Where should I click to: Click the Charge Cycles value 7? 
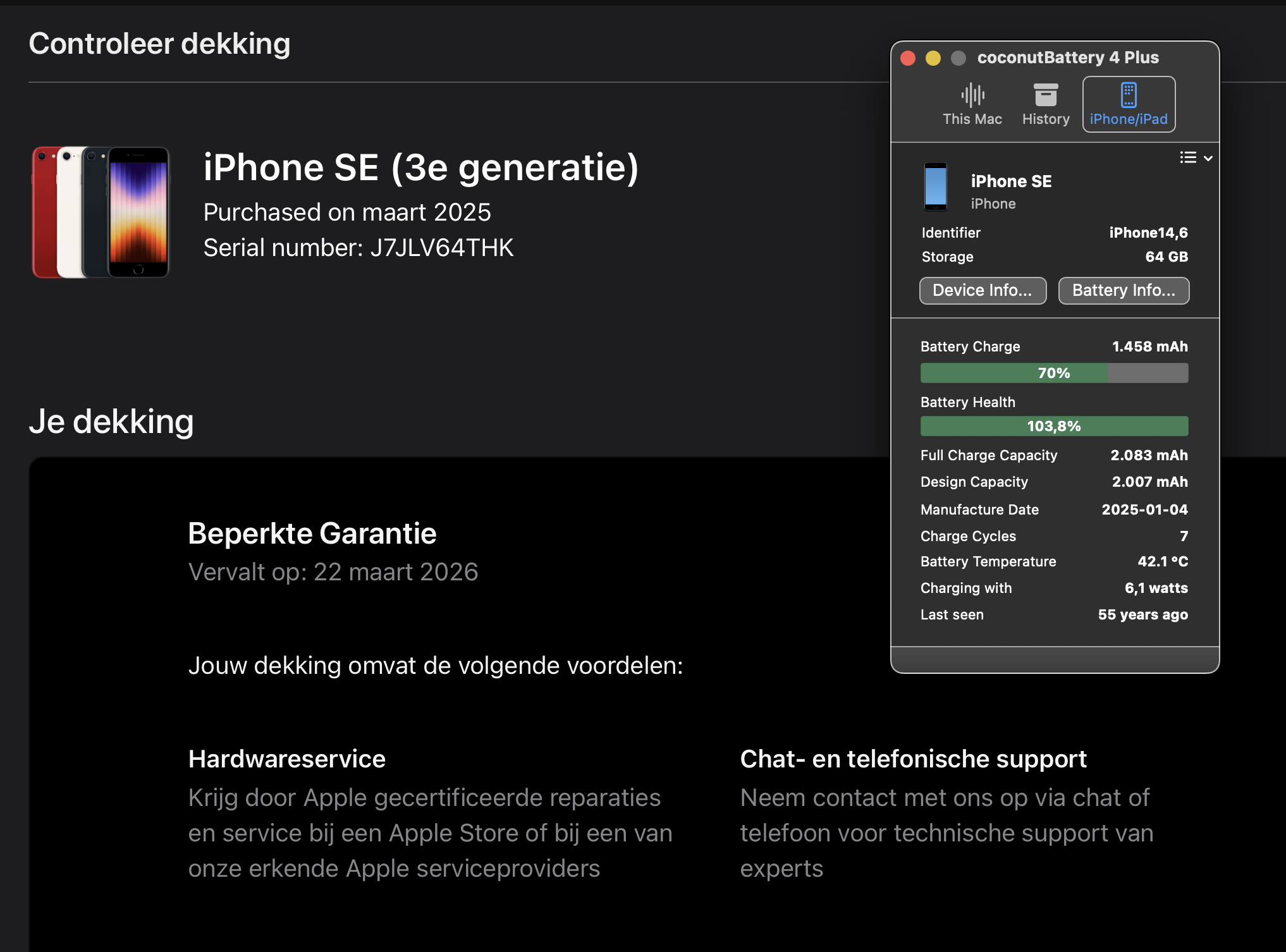1184,536
